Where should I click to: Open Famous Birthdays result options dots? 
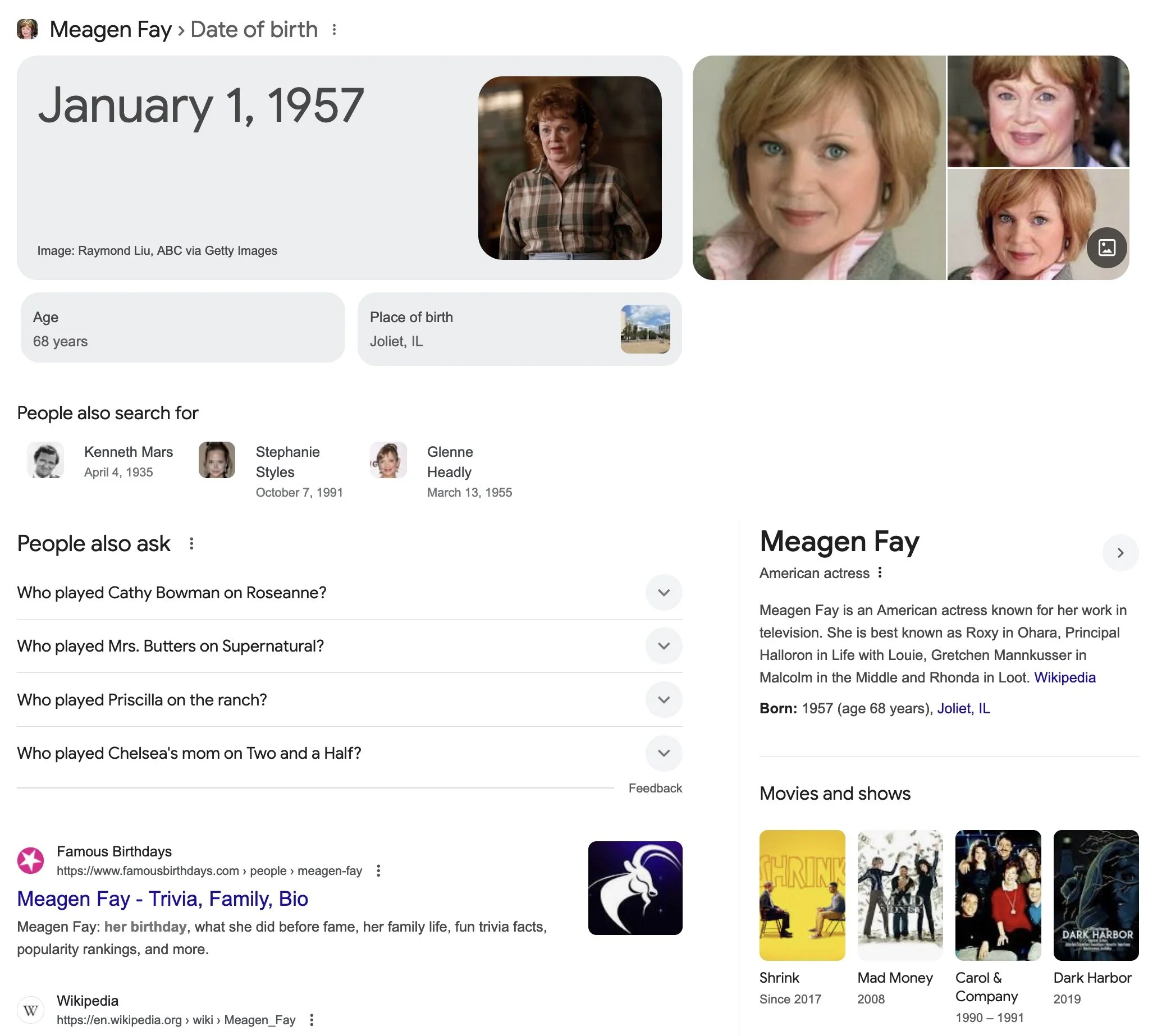(378, 870)
